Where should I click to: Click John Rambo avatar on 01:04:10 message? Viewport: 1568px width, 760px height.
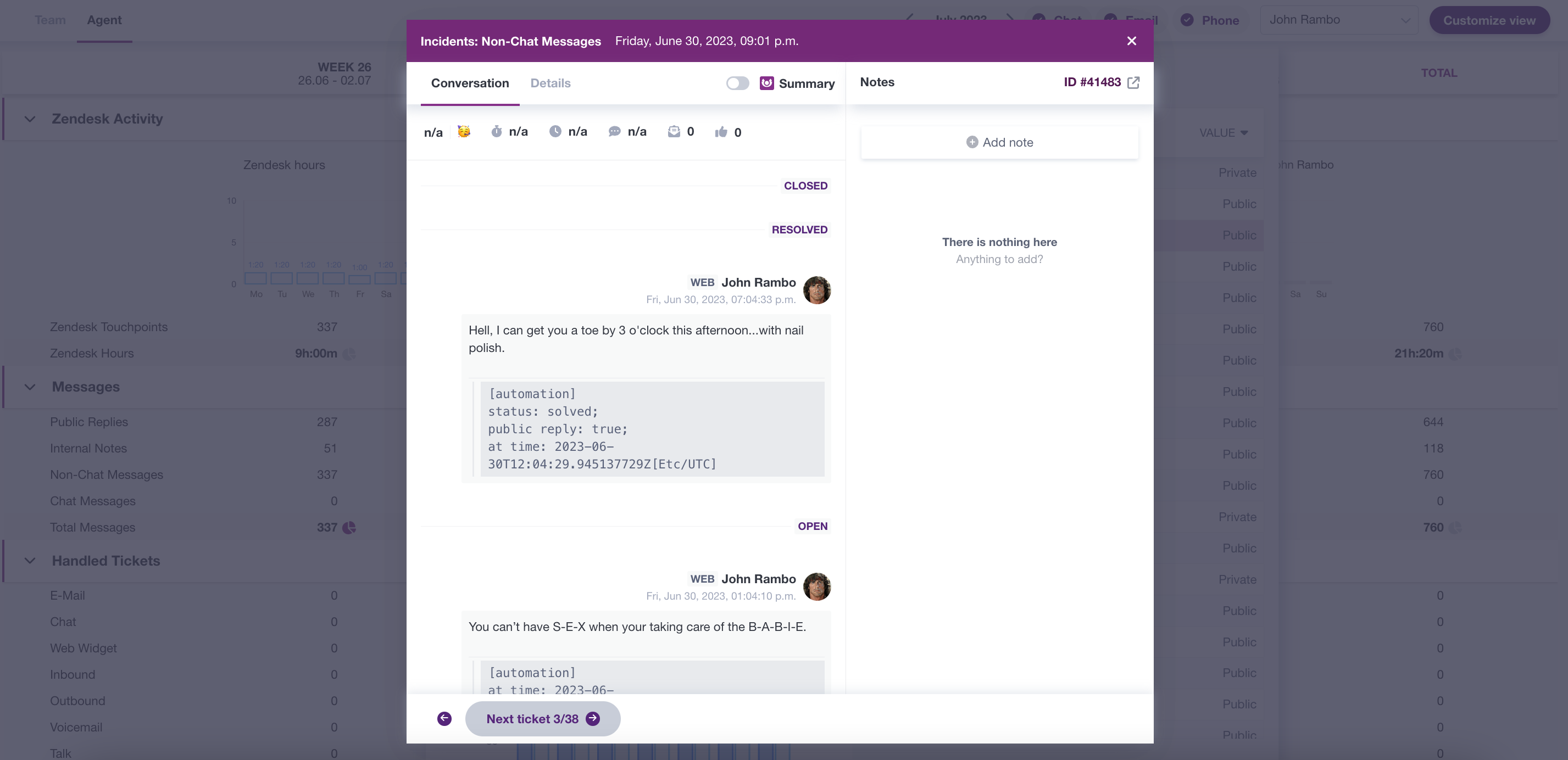pos(816,586)
